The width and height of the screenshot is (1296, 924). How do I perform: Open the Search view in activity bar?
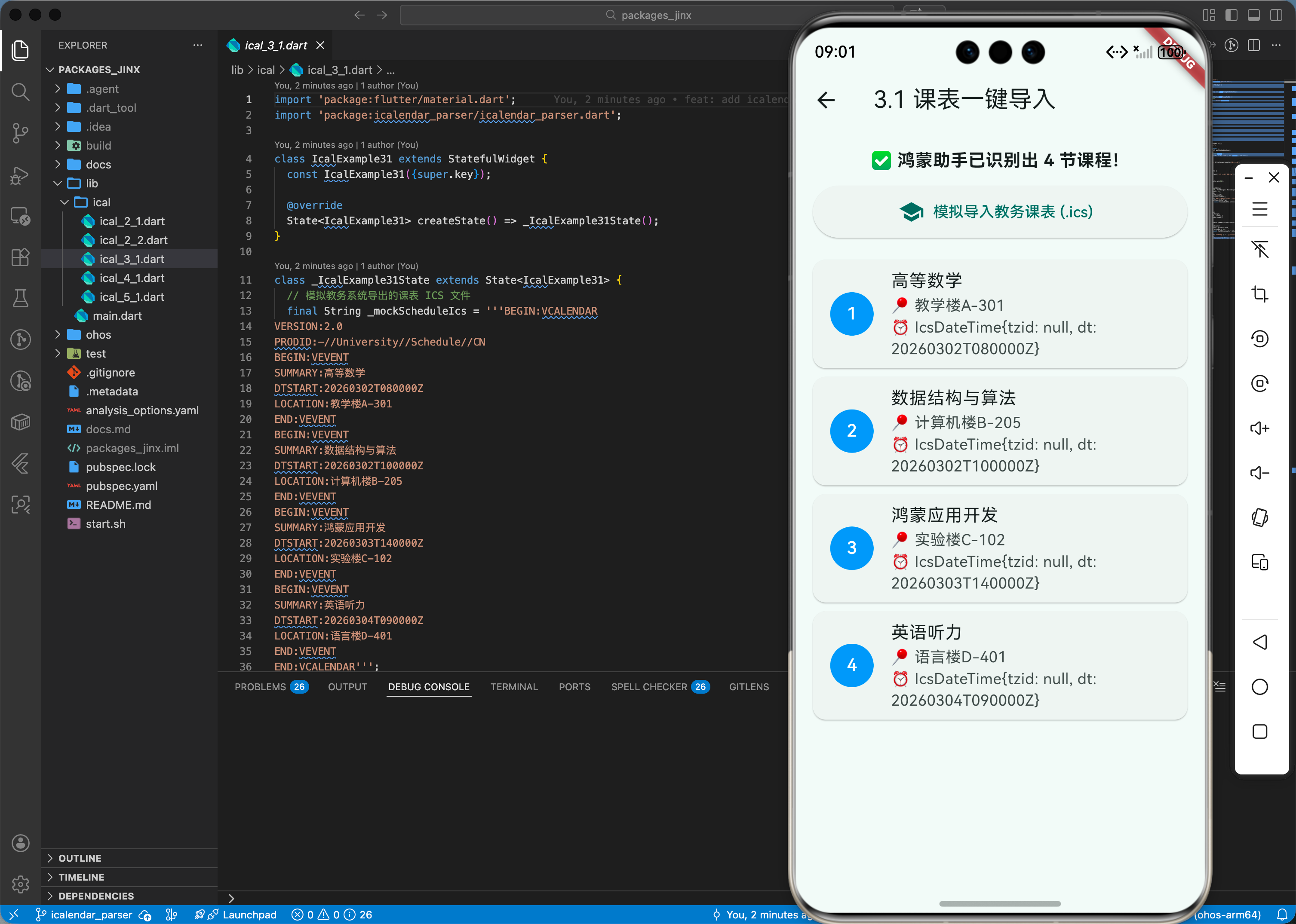pos(21,92)
